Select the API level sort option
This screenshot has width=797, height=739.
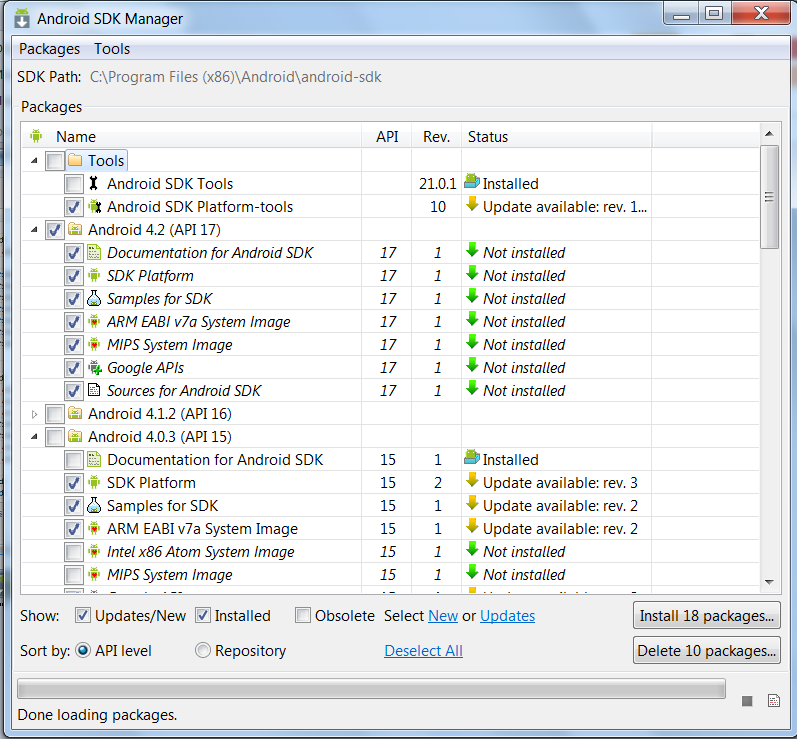coord(83,650)
